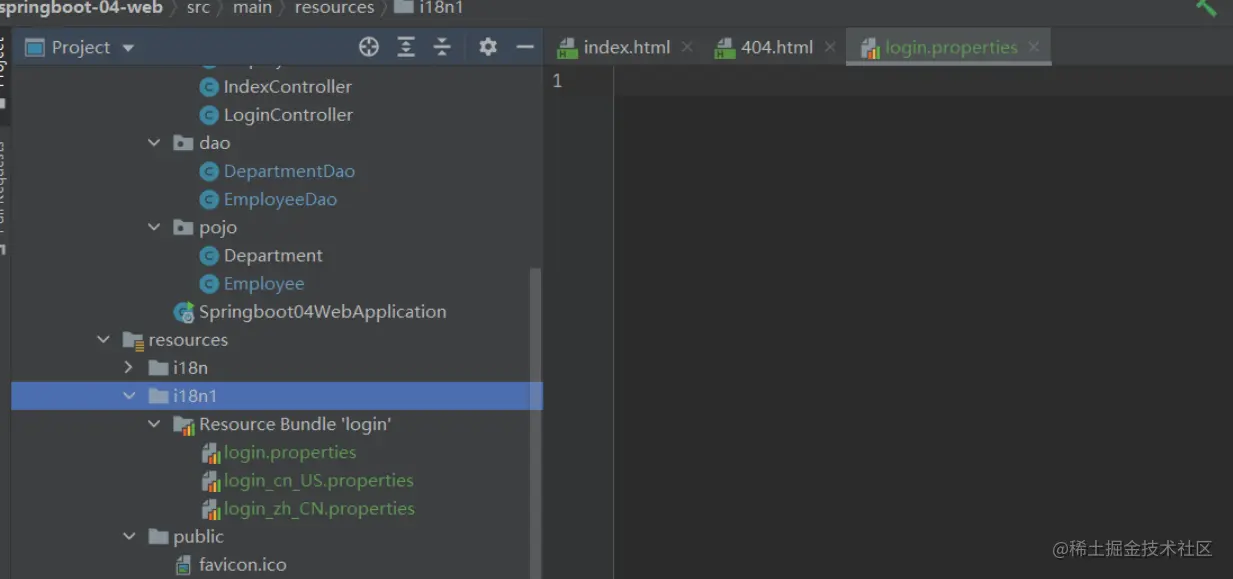Click the green hammer Build icon
Image resolution: width=1233 pixels, height=579 pixels.
coord(1207,7)
